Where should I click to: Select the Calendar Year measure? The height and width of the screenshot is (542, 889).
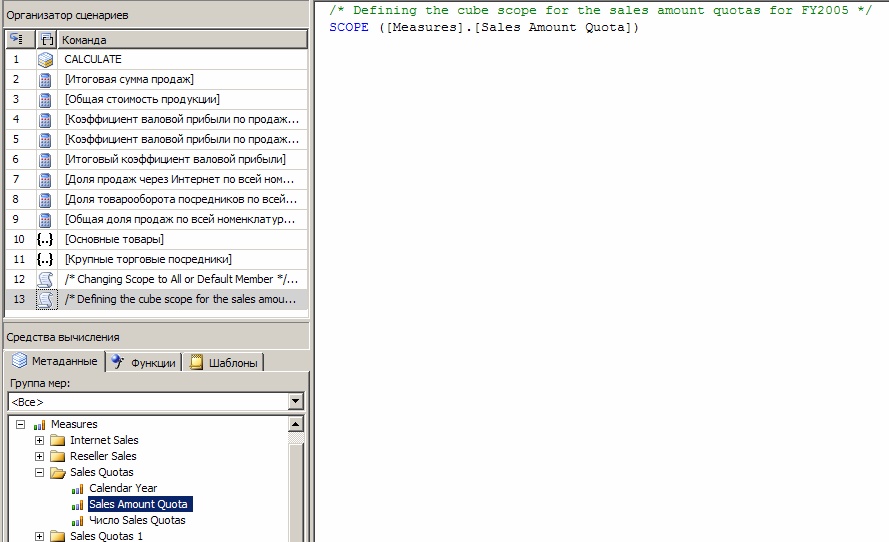[x=123, y=489]
